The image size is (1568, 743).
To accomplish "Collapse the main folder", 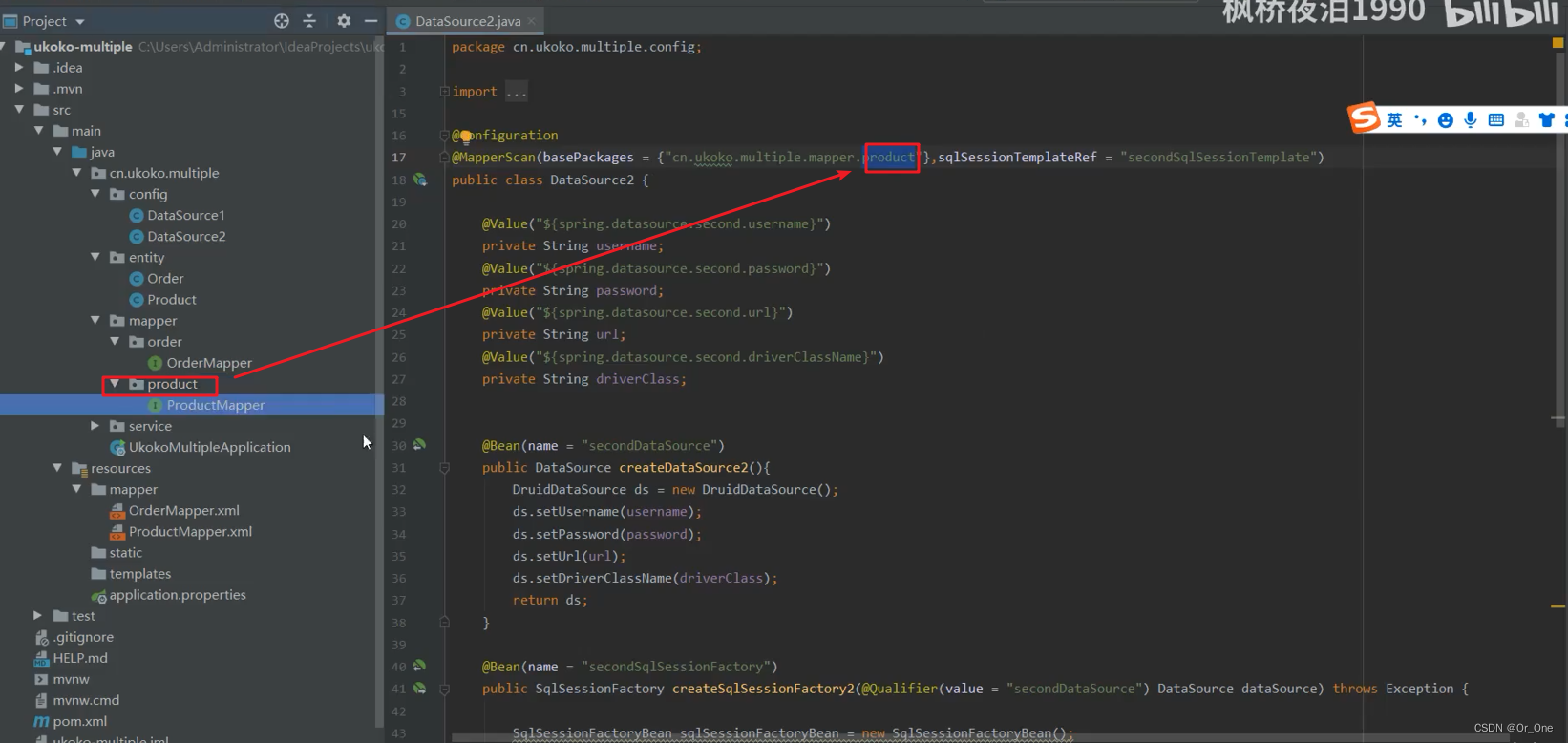I will coord(38,131).
